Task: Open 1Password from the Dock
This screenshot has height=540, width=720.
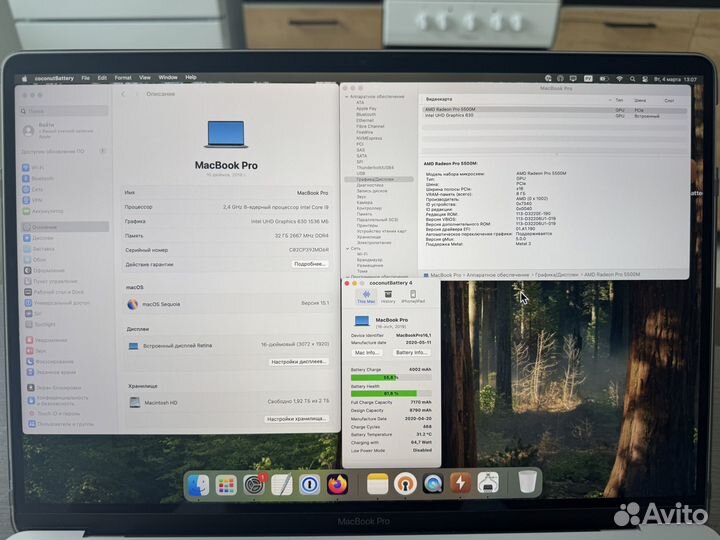Action: click(309, 484)
